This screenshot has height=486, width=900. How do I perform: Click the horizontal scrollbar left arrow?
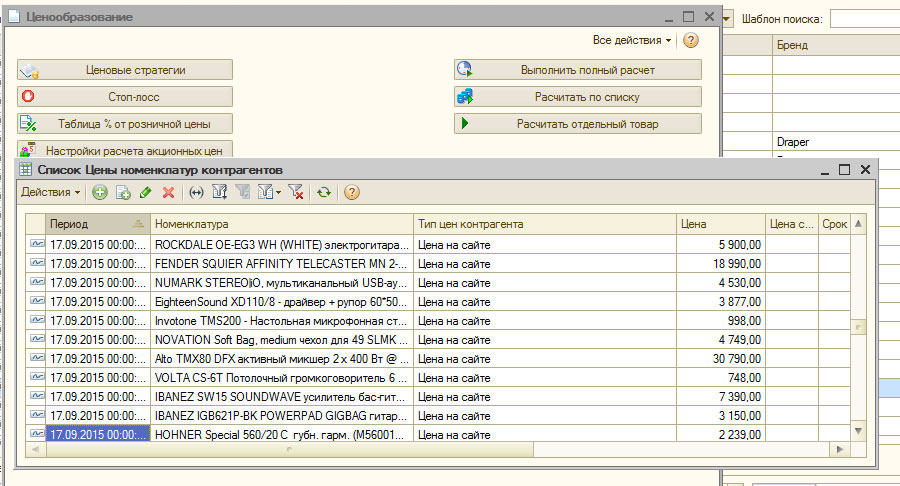[36, 449]
